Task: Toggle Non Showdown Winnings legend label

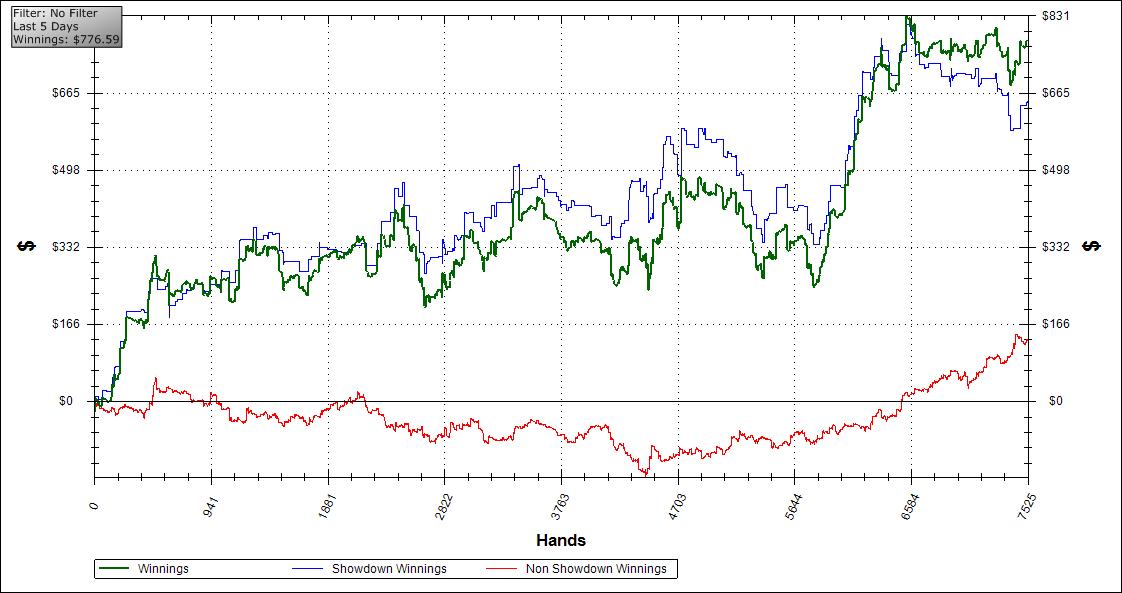Action: click(595, 569)
